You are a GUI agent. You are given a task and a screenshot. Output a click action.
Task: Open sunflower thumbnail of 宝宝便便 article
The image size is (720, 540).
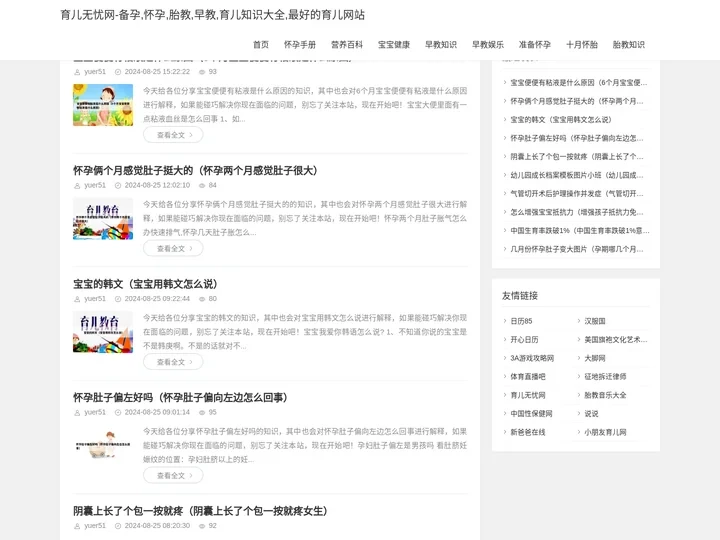coord(103,105)
